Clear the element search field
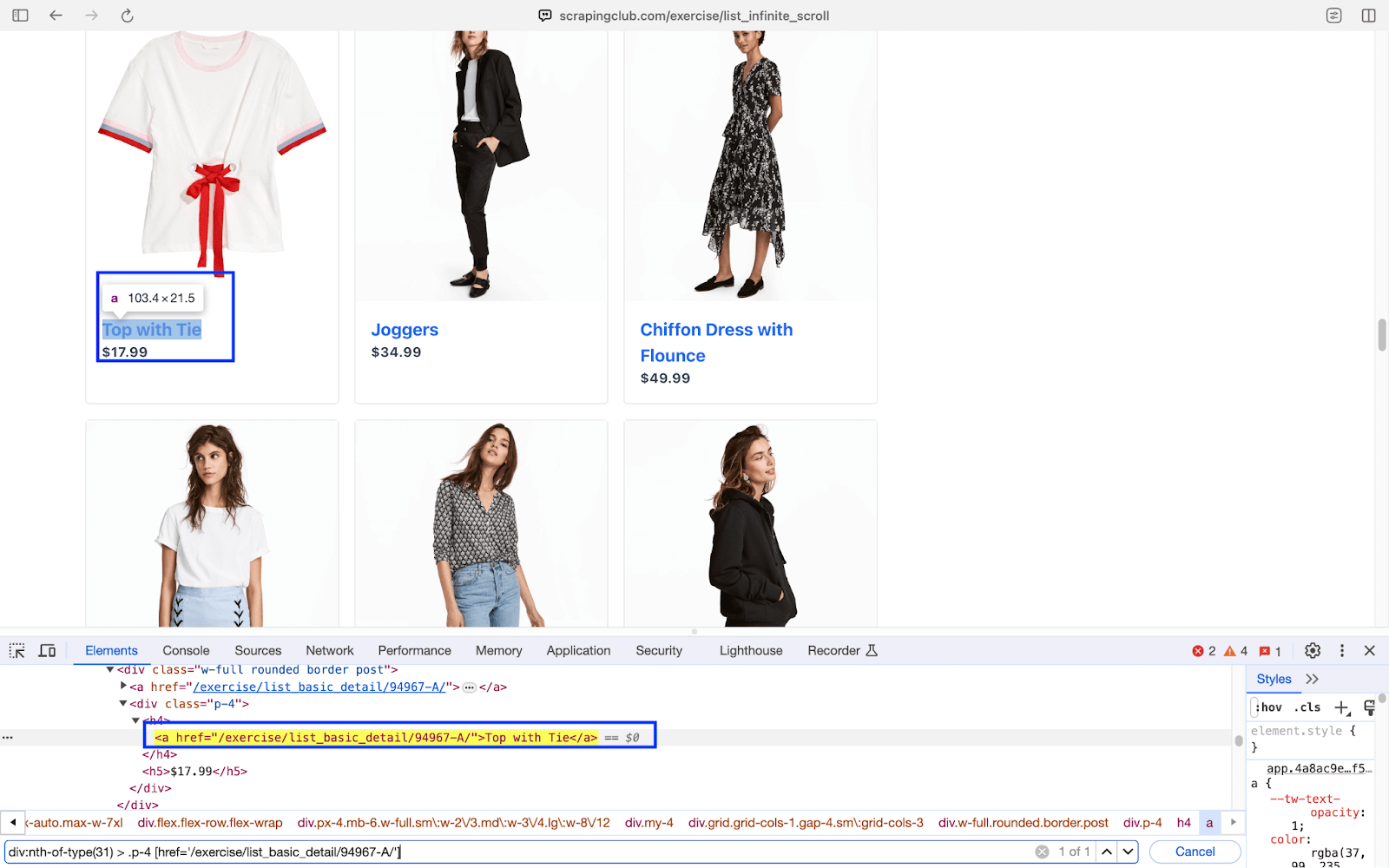This screenshot has height=868, width=1389. click(x=1043, y=852)
